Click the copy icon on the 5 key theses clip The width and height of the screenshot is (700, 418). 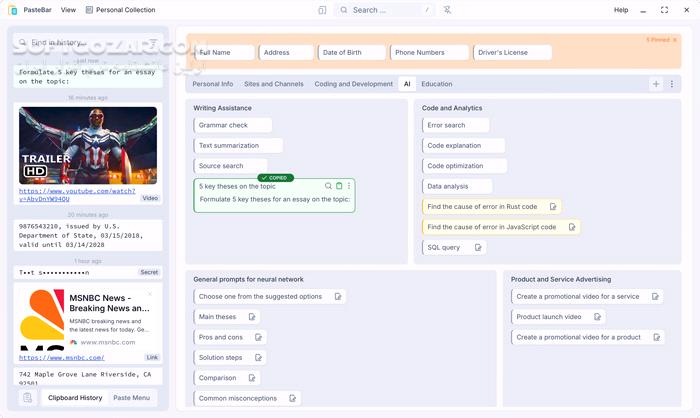coord(339,186)
